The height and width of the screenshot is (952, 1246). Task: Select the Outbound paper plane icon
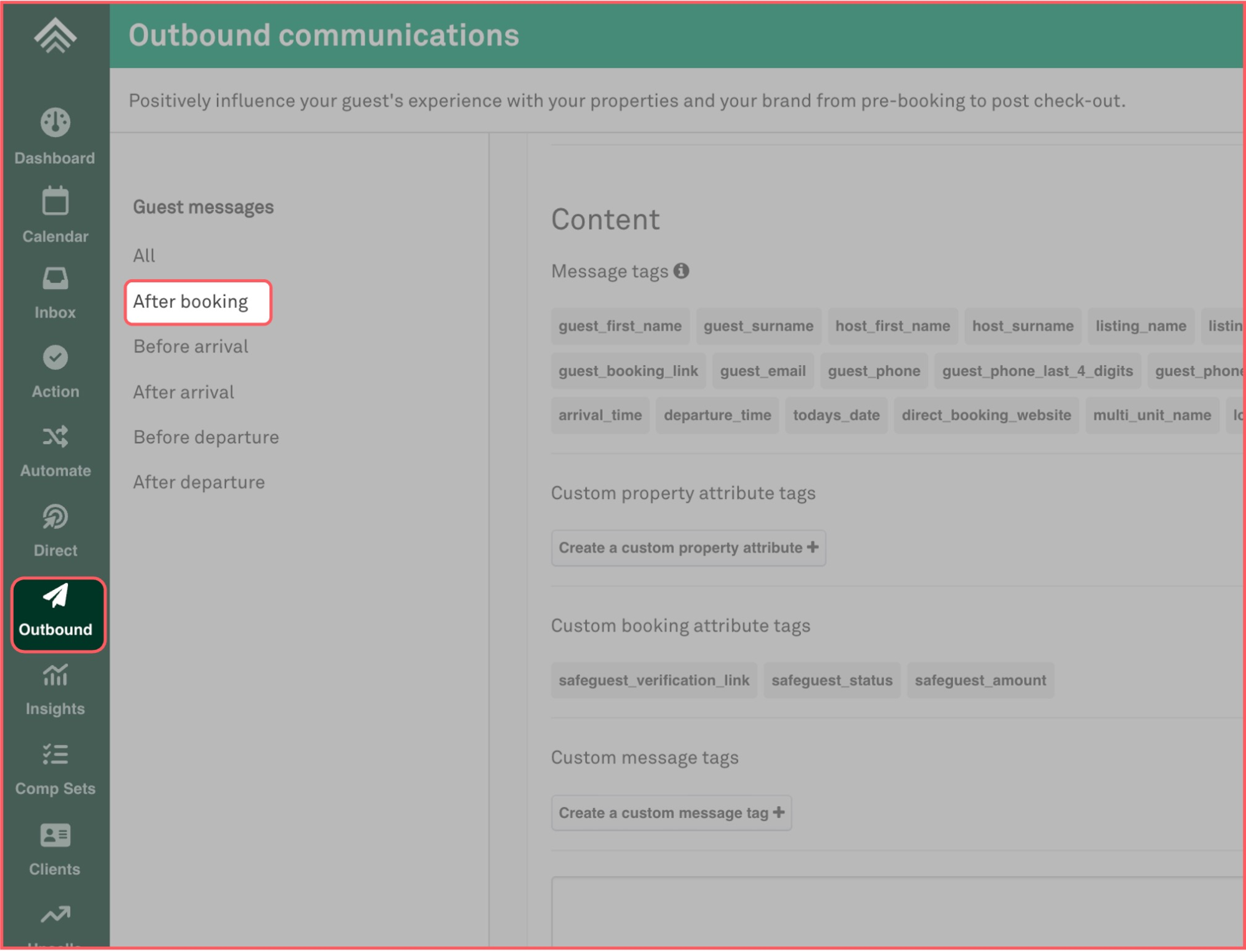tap(55, 596)
